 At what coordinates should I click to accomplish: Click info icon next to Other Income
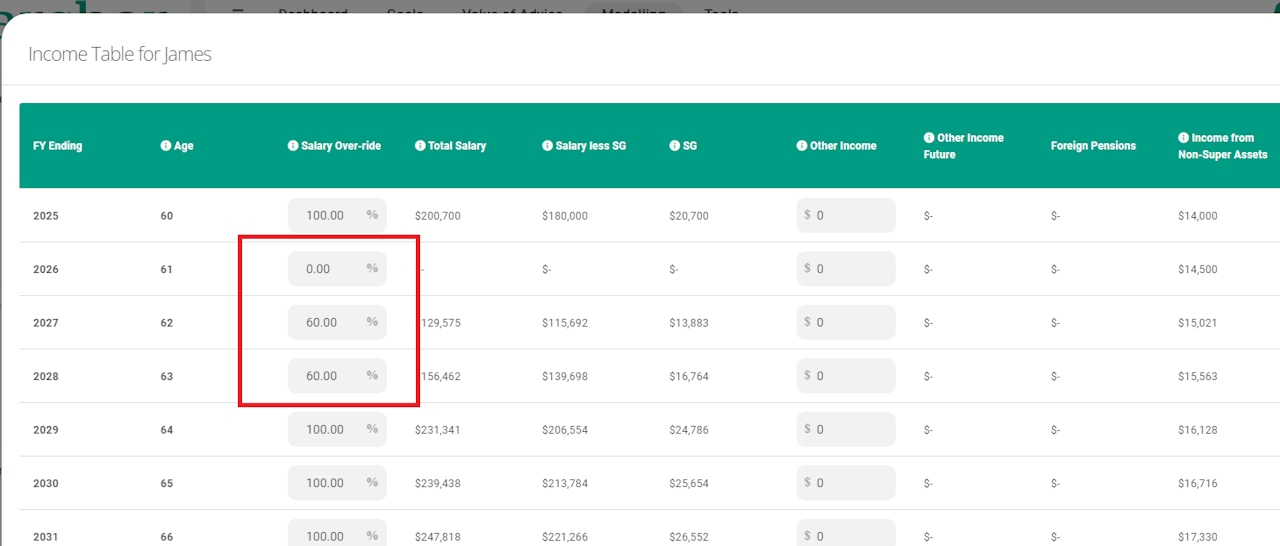(802, 146)
